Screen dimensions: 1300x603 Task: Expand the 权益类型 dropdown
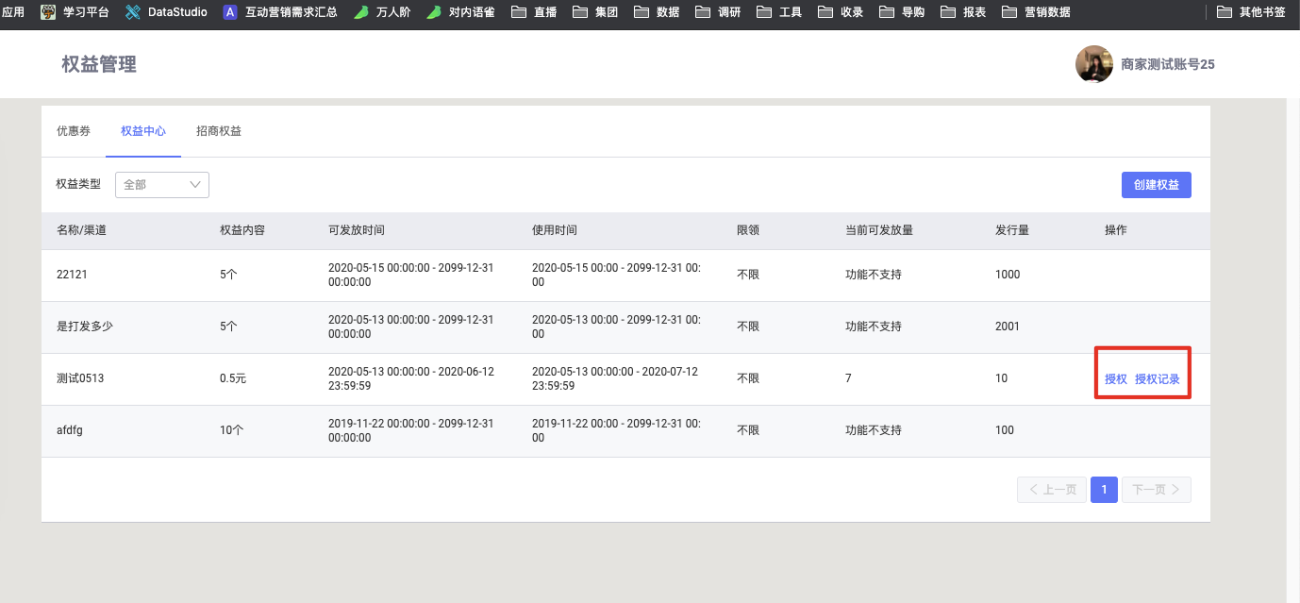coord(162,184)
